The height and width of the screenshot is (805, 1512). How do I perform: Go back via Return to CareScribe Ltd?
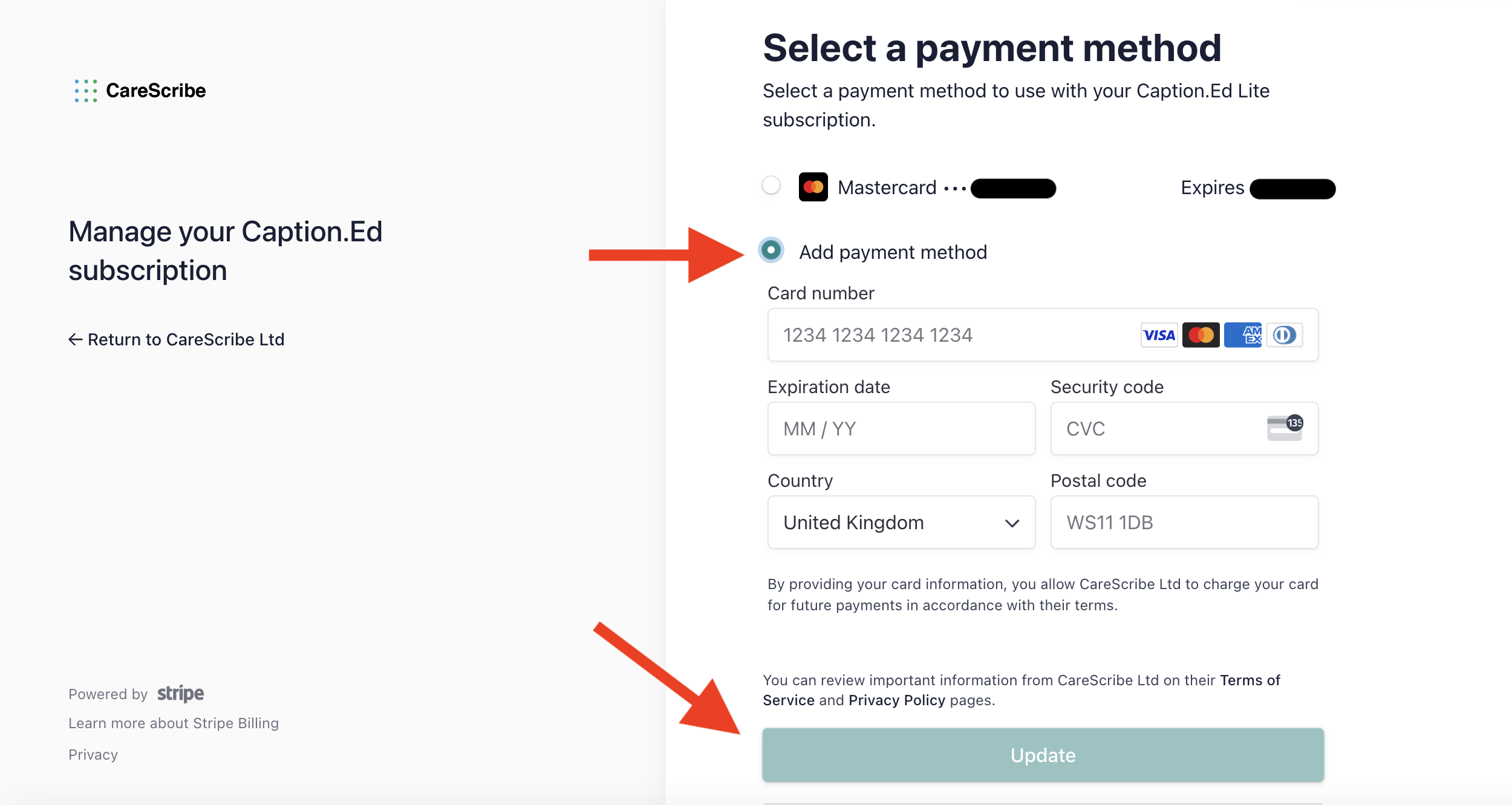[x=176, y=340]
